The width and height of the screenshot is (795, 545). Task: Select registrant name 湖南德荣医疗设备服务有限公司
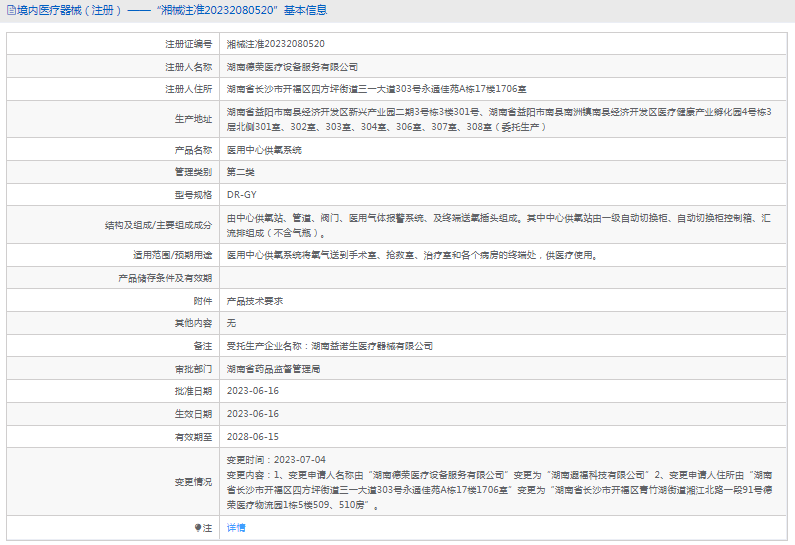pos(292,67)
